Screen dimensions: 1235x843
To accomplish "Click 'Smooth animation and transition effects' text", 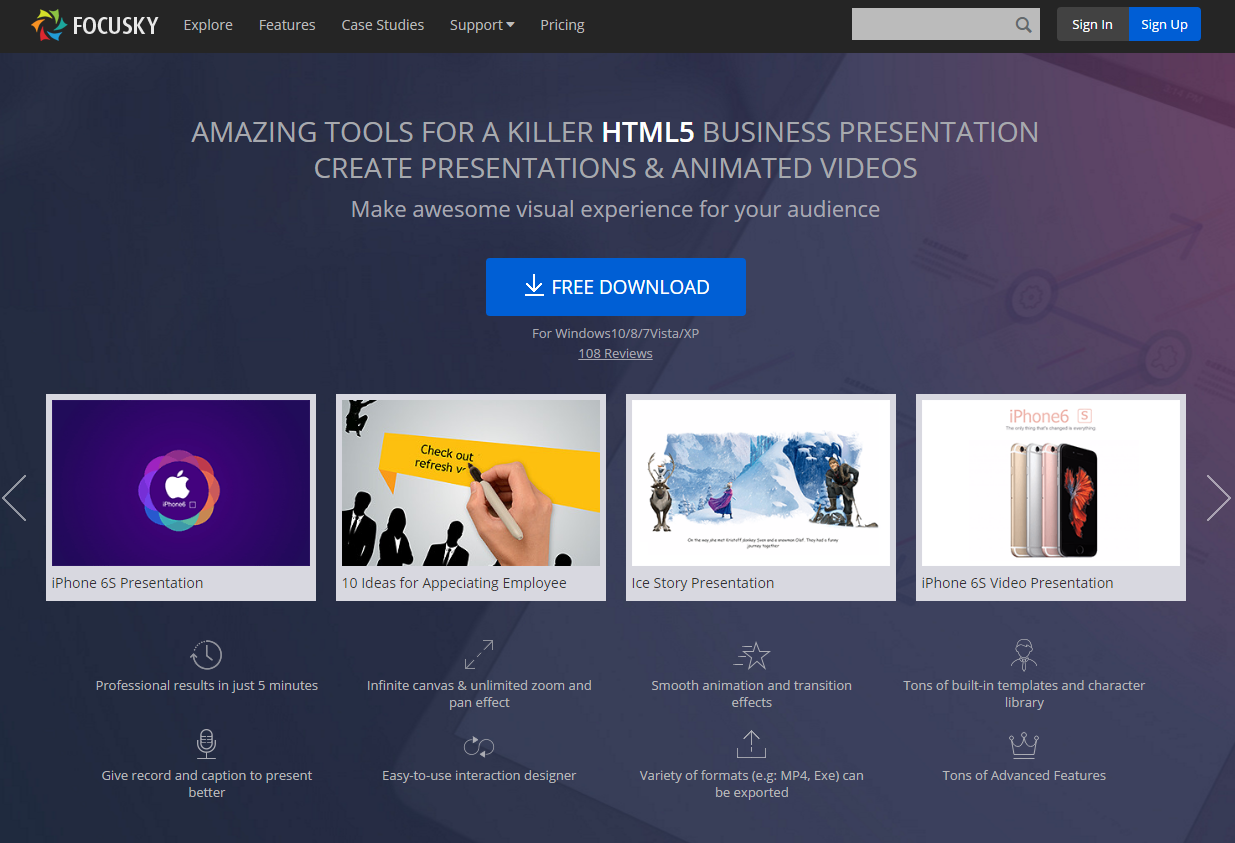I will pos(752,694).
